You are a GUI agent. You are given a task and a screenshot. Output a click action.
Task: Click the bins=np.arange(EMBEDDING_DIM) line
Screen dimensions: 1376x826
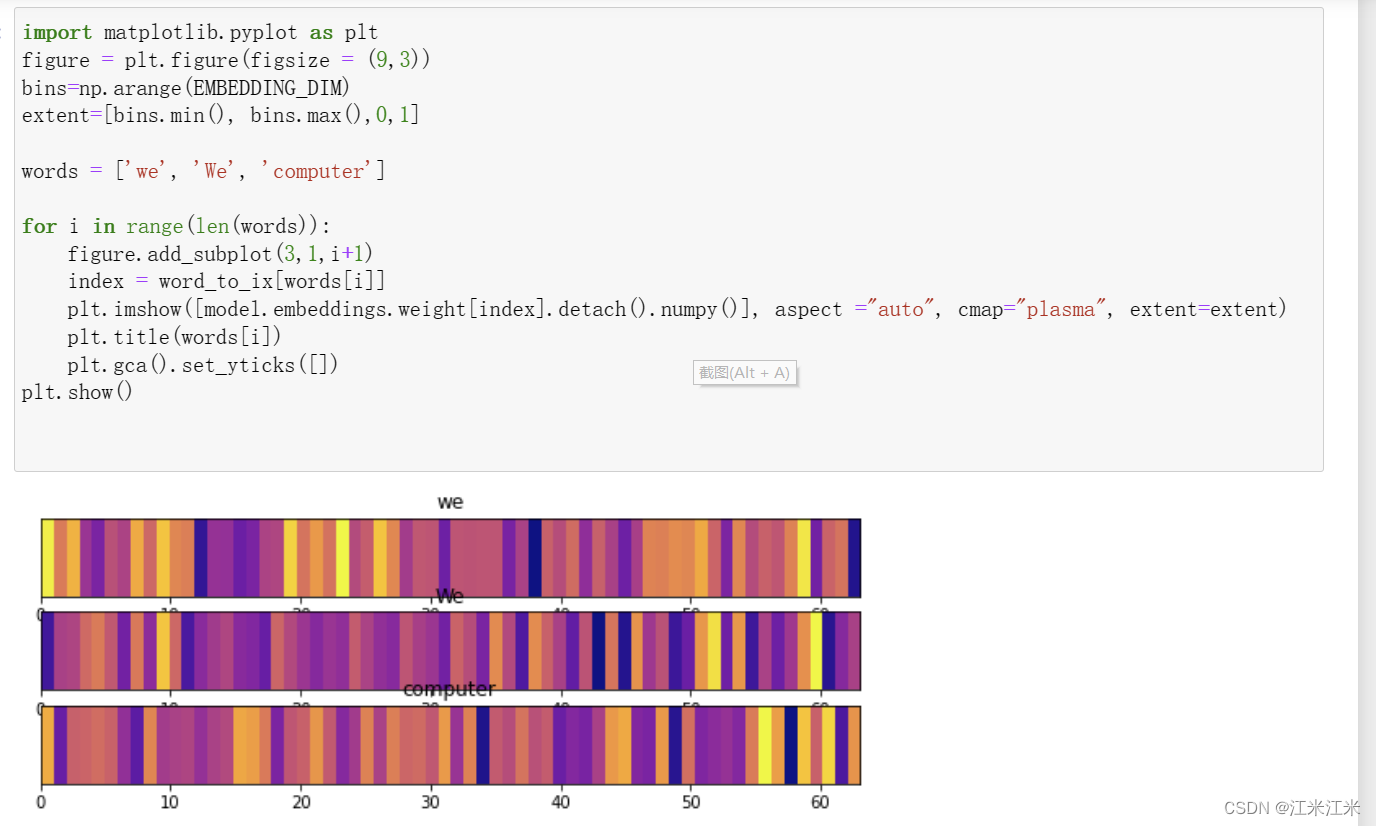tap(186, 88)
